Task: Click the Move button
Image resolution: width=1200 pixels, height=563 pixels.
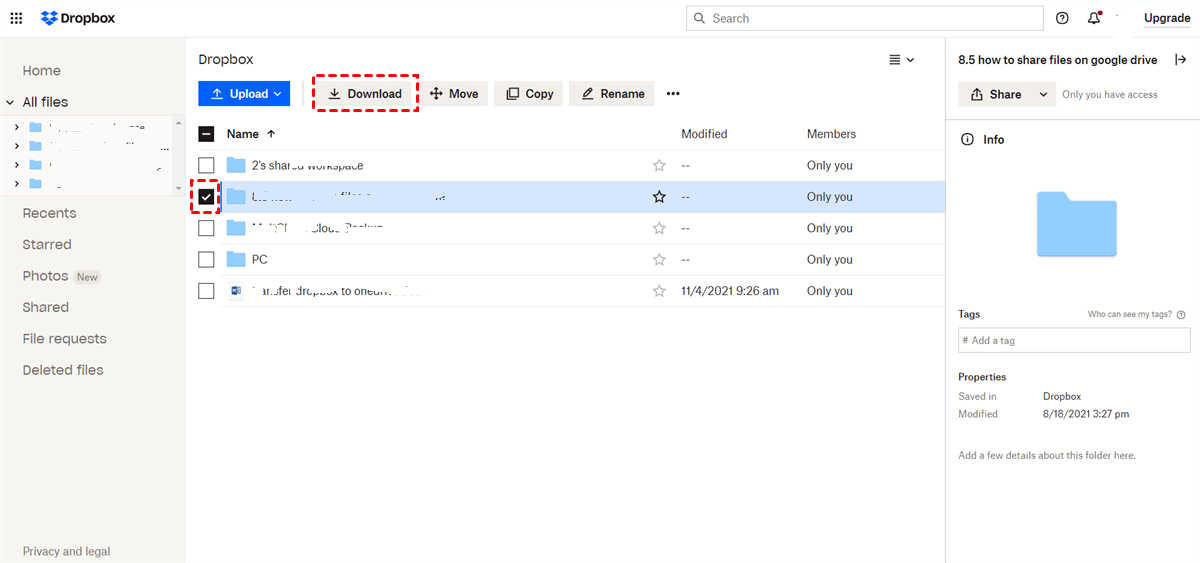Action: (x=454, y=94)
